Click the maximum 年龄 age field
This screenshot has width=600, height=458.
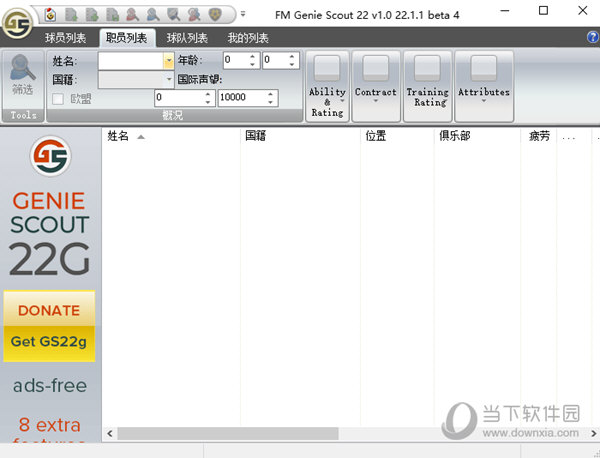click(274, 60)
